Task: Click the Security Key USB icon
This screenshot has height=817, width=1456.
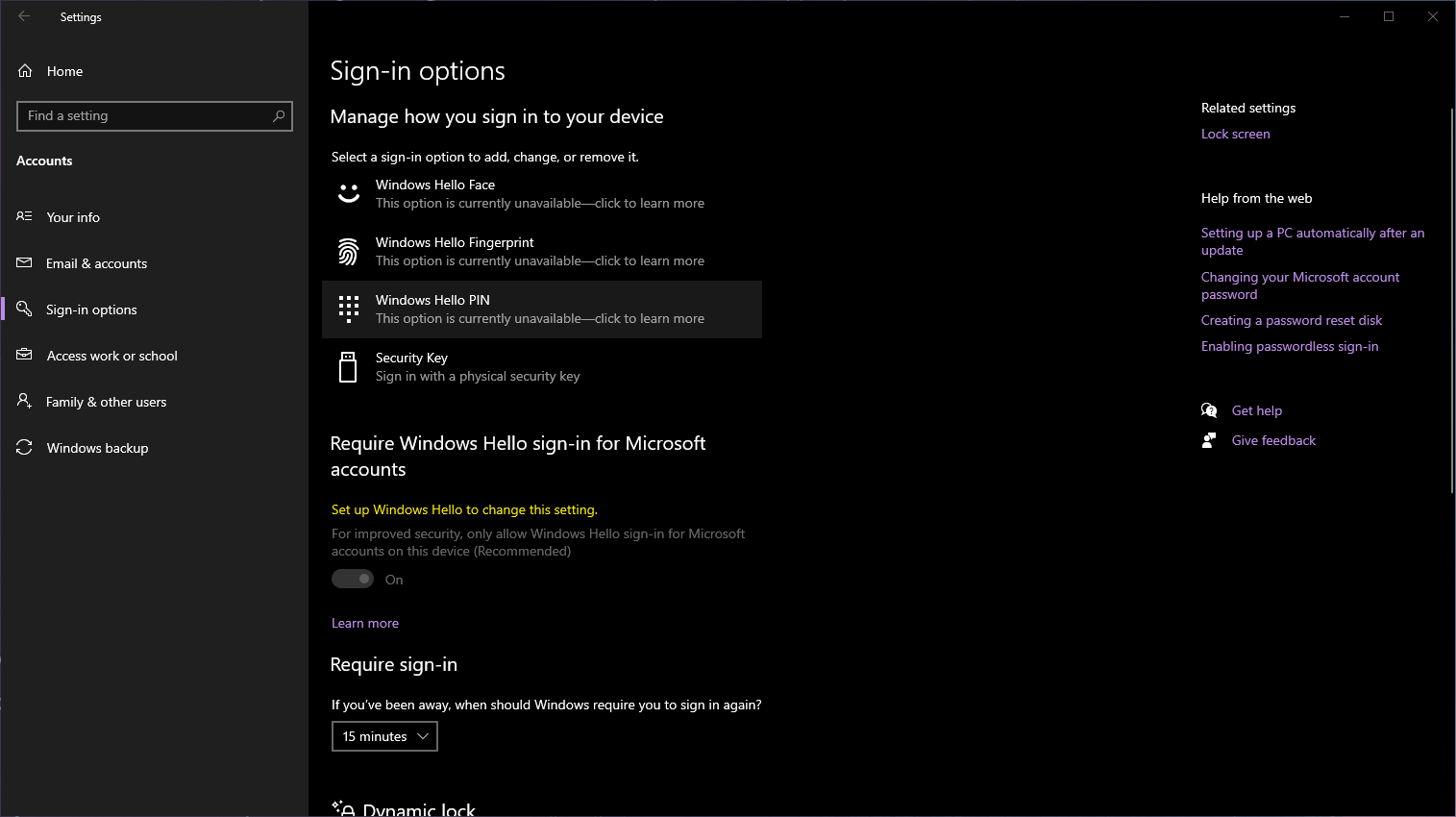Action: tap(349, 367)
